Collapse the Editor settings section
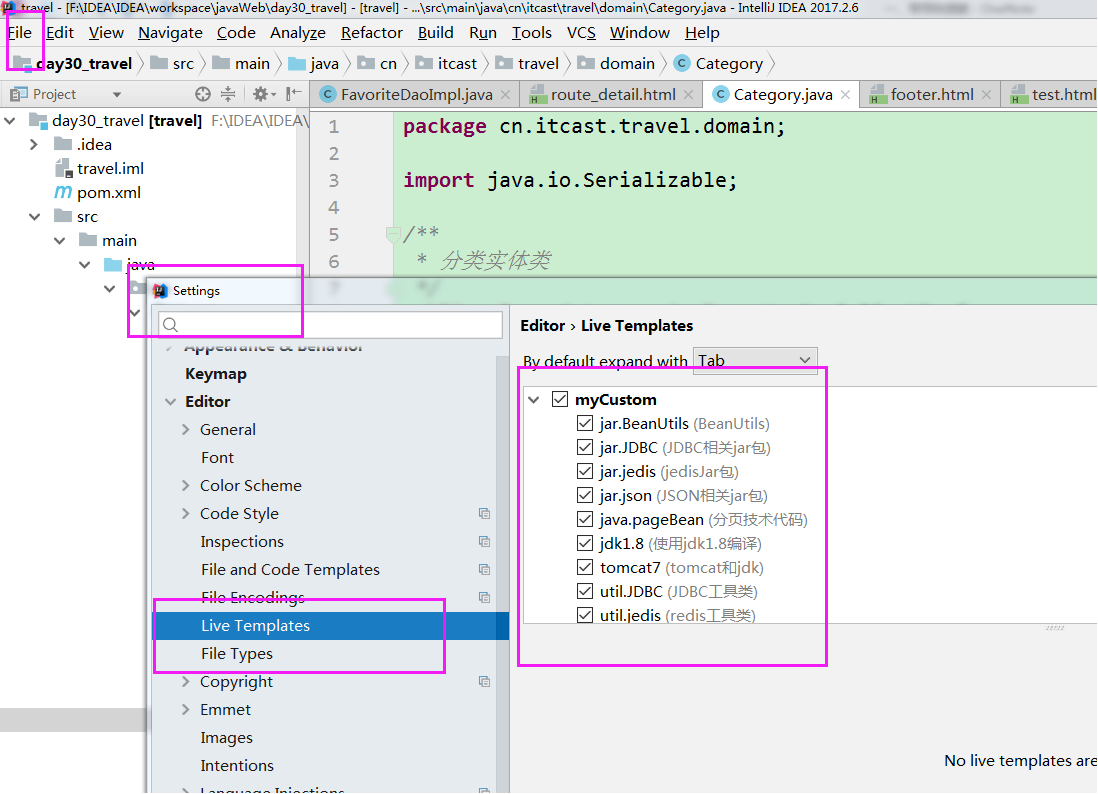 tap(170, 402)
